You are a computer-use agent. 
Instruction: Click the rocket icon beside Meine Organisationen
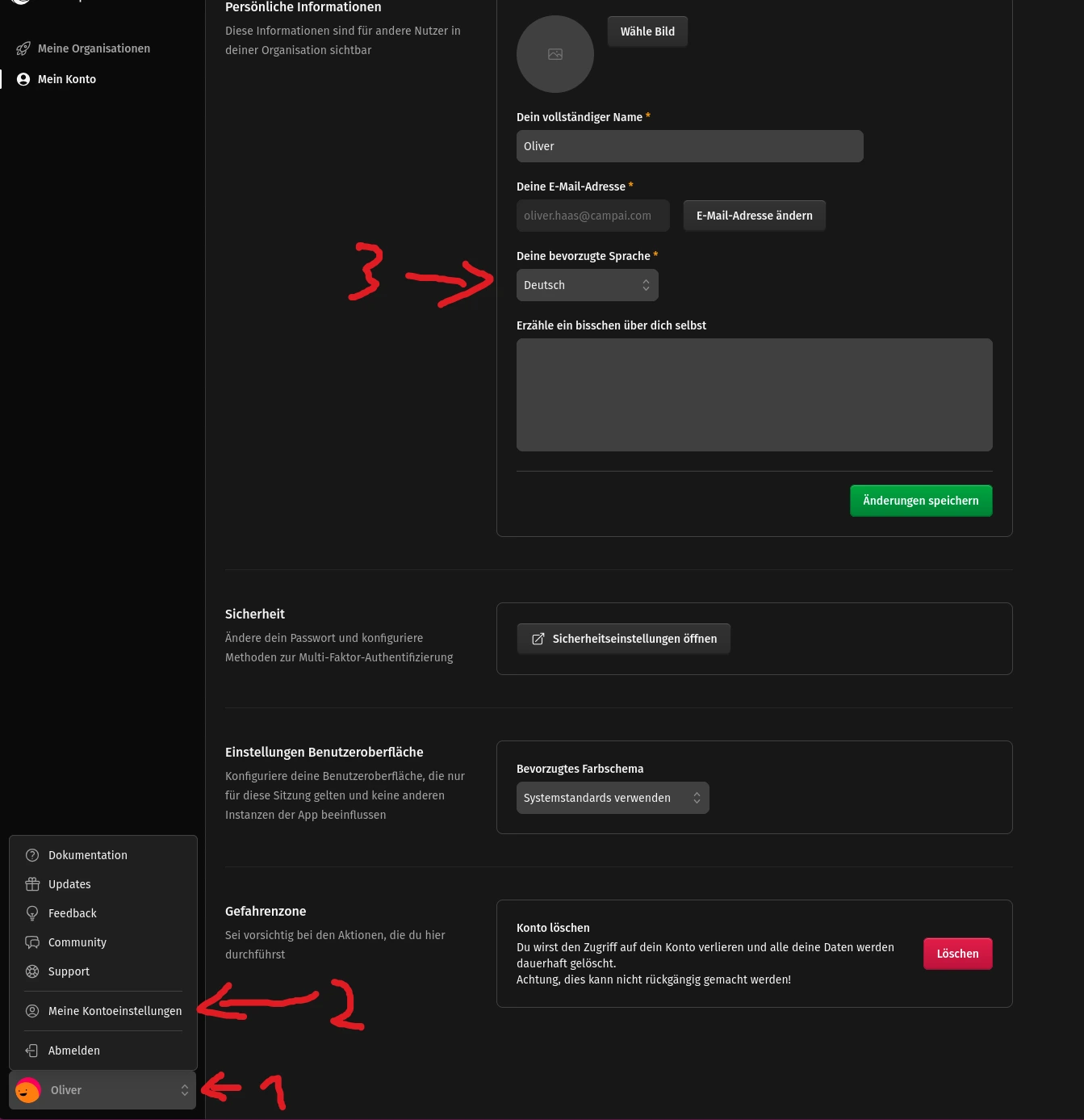pyautogui.click(x=23, y=48)
